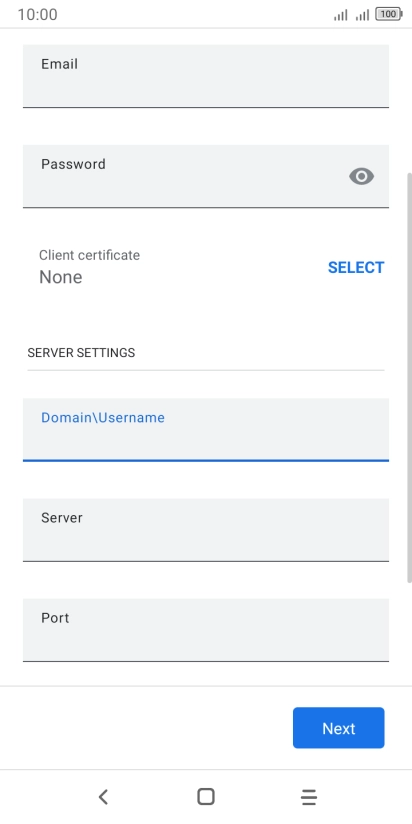The width and height of the screenshot is (412, 824).
Task: Continue with the Next button
Action: pyautogui.click(x=338, y=728)
